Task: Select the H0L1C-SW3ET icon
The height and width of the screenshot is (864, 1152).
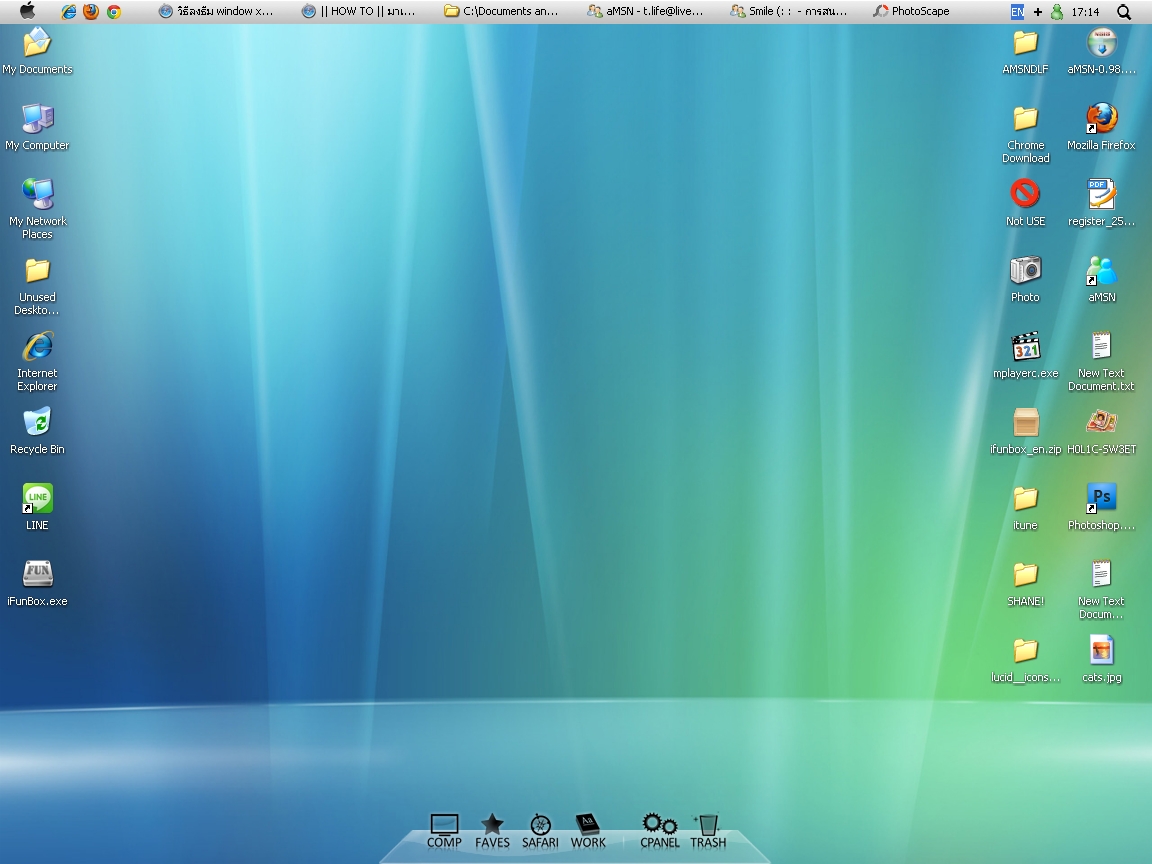Action: (1101, 431)
